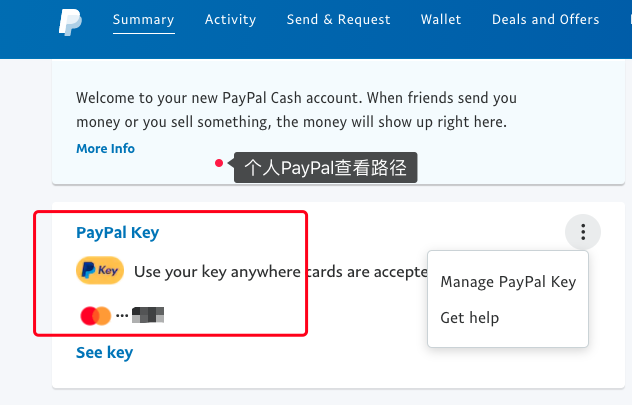632x405 pixels.
Task: Switch to the Summary tab
Action: 143,20
